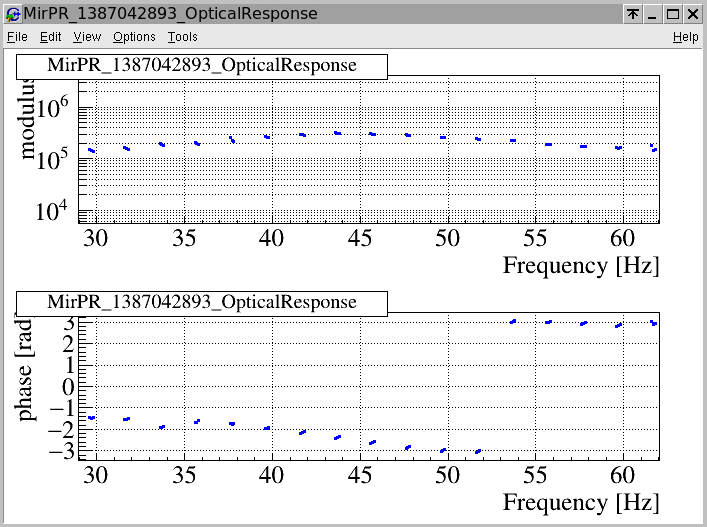Select the lower plot title box

(201, 303)
